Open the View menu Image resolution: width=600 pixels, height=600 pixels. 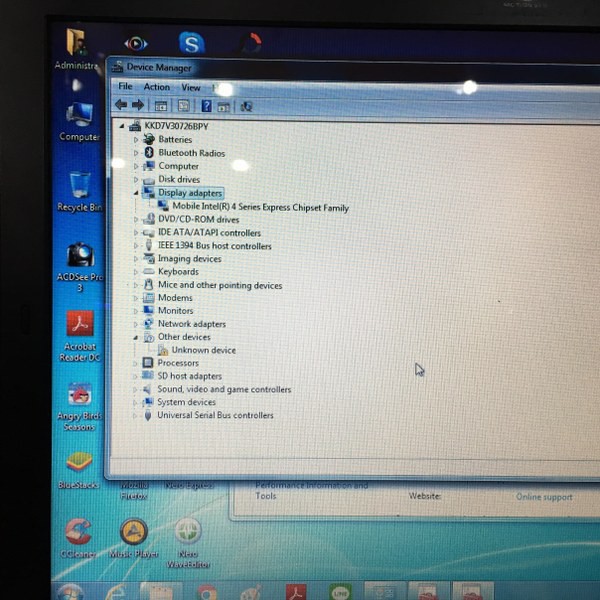coord(191,88)
